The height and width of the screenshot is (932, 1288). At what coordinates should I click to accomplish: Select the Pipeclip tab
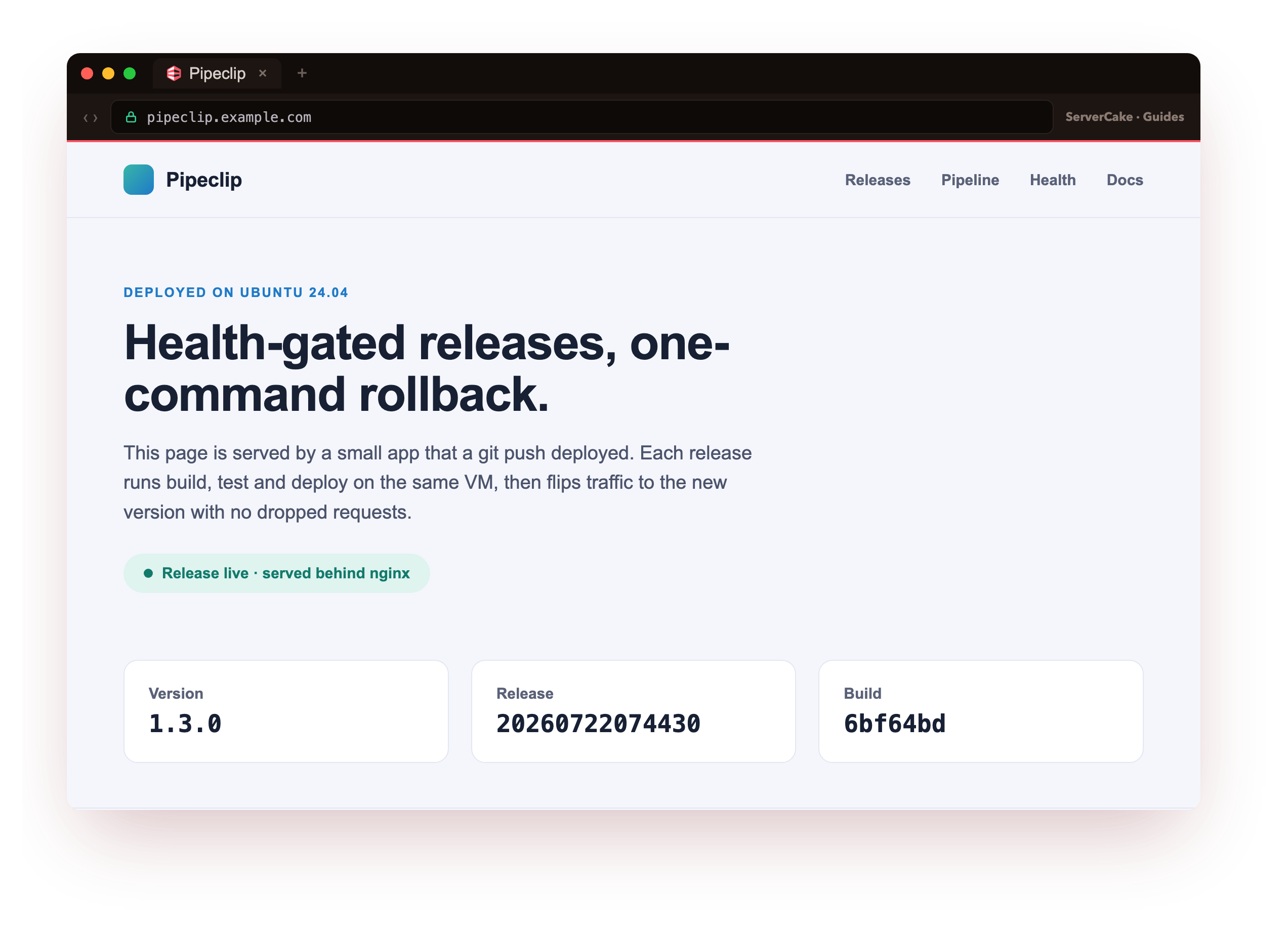tap(218, 74)
